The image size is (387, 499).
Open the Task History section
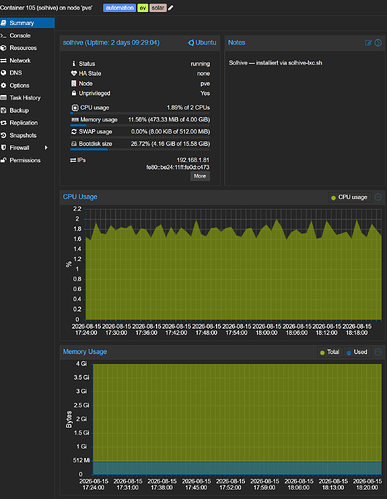(27, 98)
